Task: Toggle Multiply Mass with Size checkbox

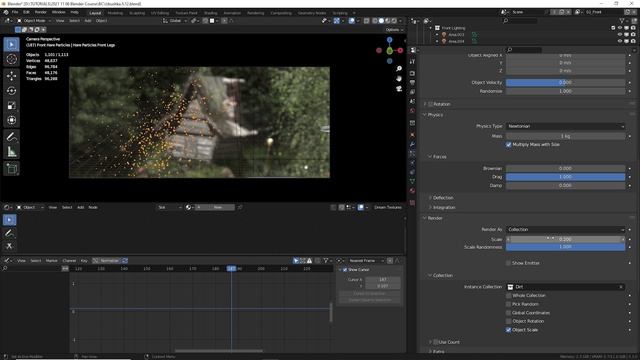Action: click(509, 144)
